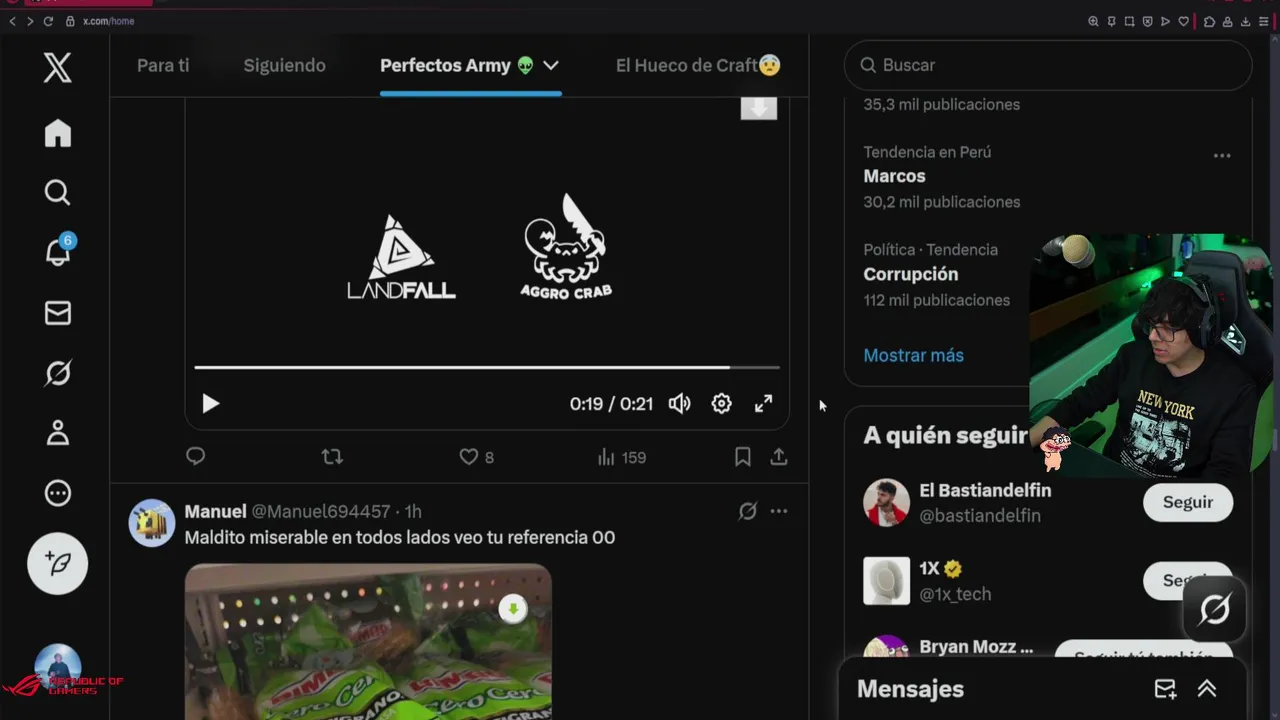Open Notifications bell with 6 badge
The width and height of the screenshot is (1280, 720).
(58, 251)
